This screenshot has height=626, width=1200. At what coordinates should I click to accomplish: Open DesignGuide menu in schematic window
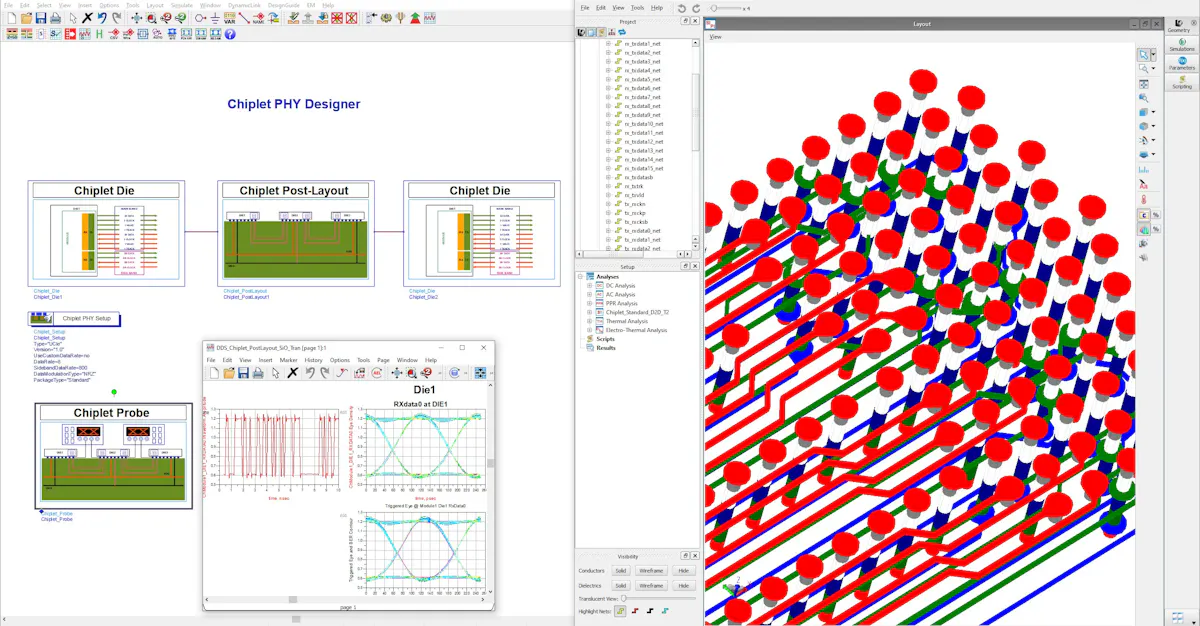(x=283, y=5)
